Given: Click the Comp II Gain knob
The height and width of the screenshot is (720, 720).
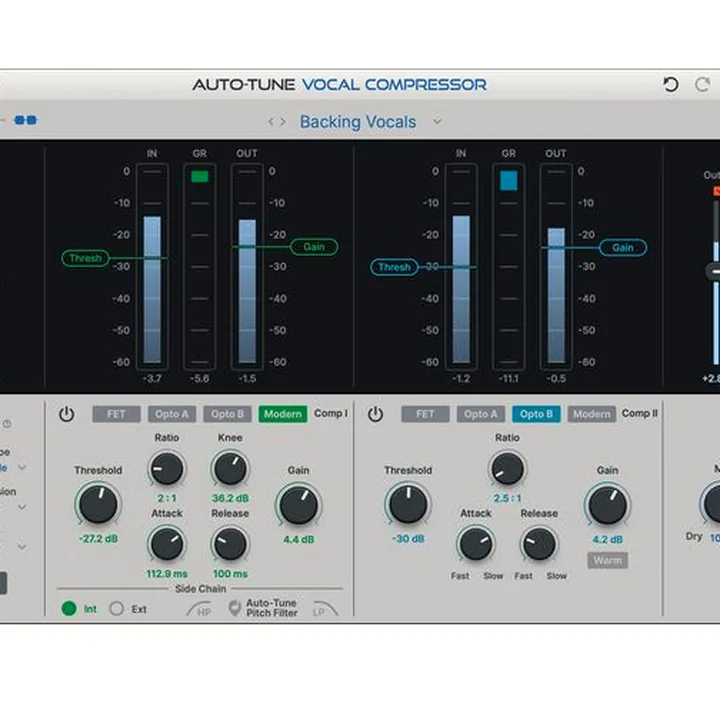Looking at the screenshot, I should [608, 505].
